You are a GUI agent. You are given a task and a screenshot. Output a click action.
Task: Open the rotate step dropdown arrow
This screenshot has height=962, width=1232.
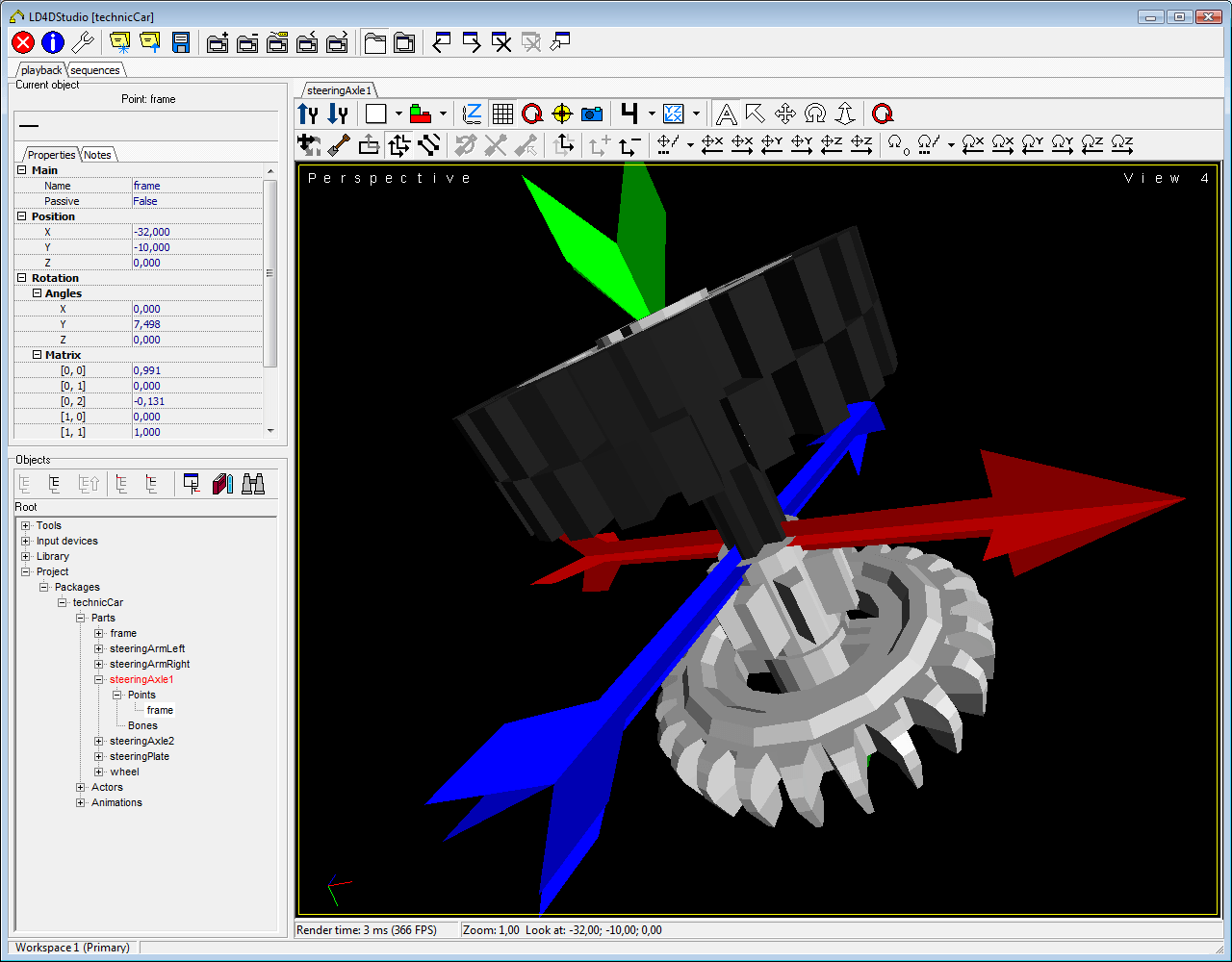coord(951,144)
